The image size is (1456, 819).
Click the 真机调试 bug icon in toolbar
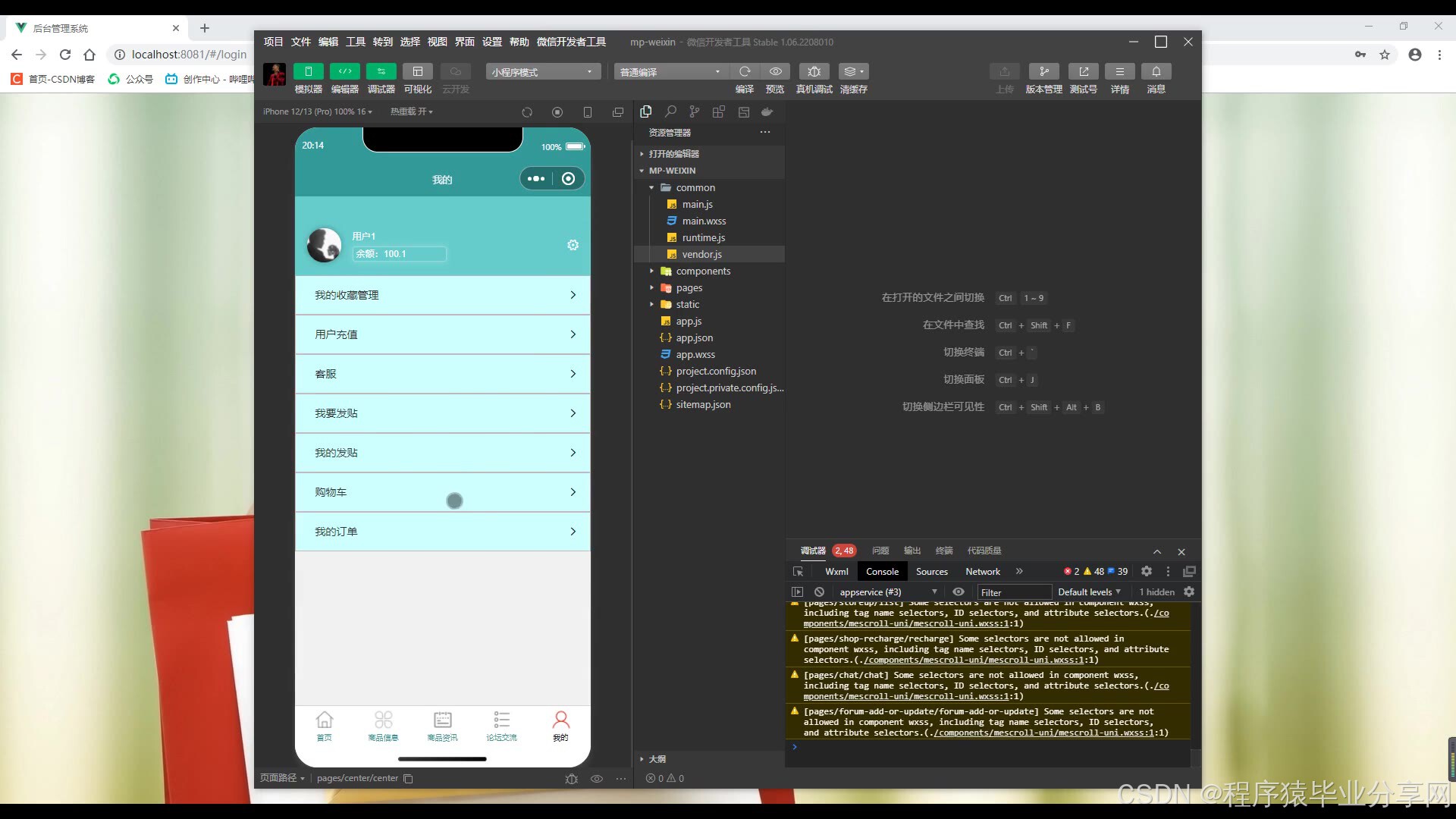pos(814,71)
